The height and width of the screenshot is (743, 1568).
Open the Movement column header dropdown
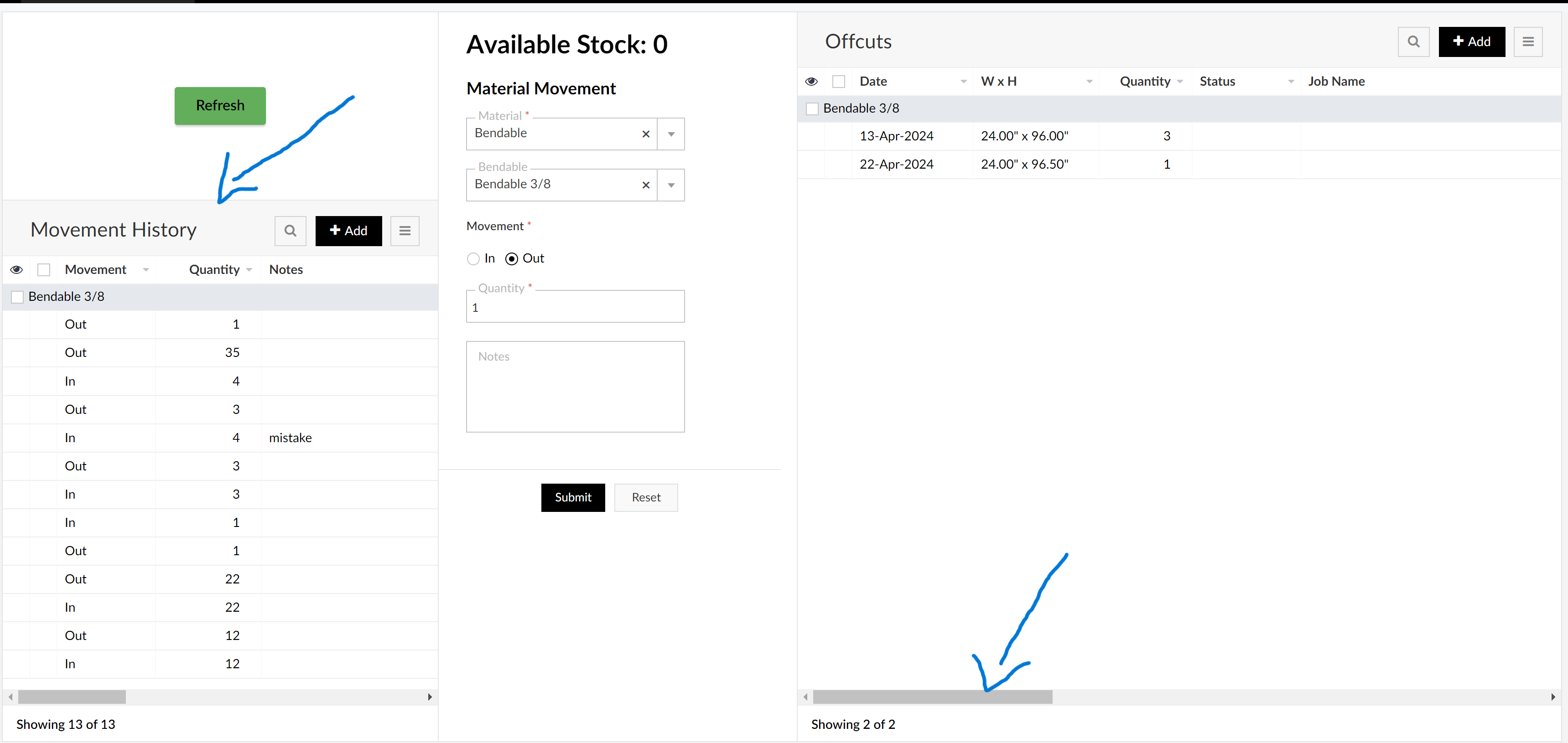145,269
